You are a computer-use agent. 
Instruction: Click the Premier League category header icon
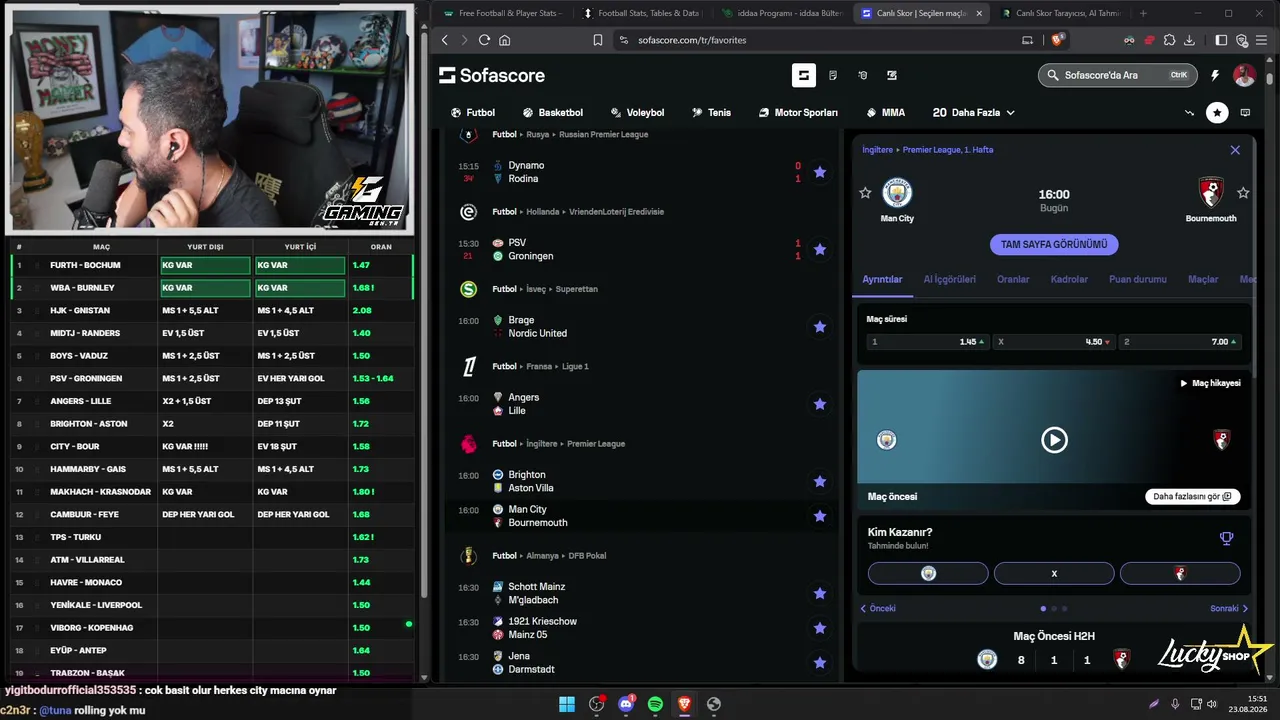pos(468,444)
